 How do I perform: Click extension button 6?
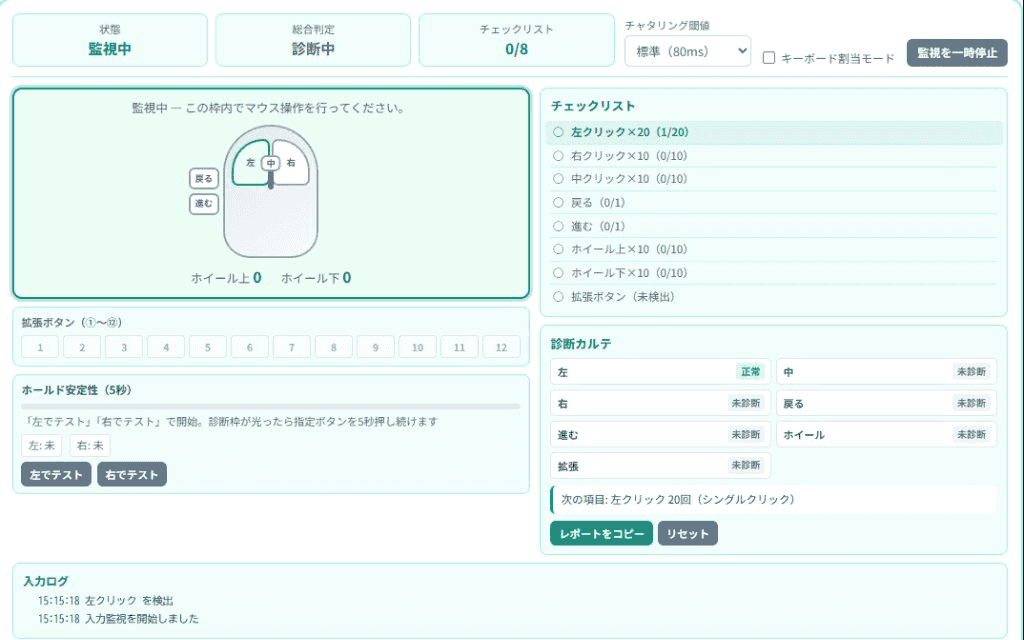click(249, 347)
